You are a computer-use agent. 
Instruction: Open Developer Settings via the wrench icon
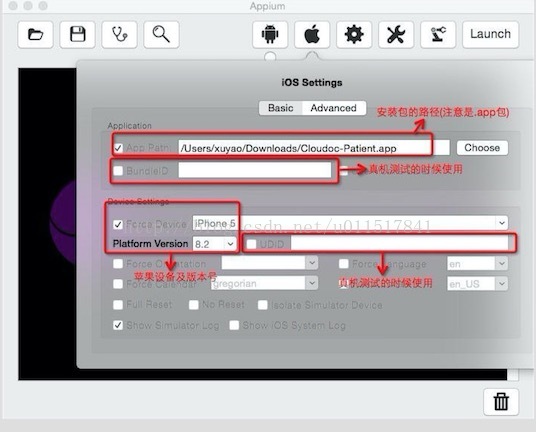[x=396, y=34]
